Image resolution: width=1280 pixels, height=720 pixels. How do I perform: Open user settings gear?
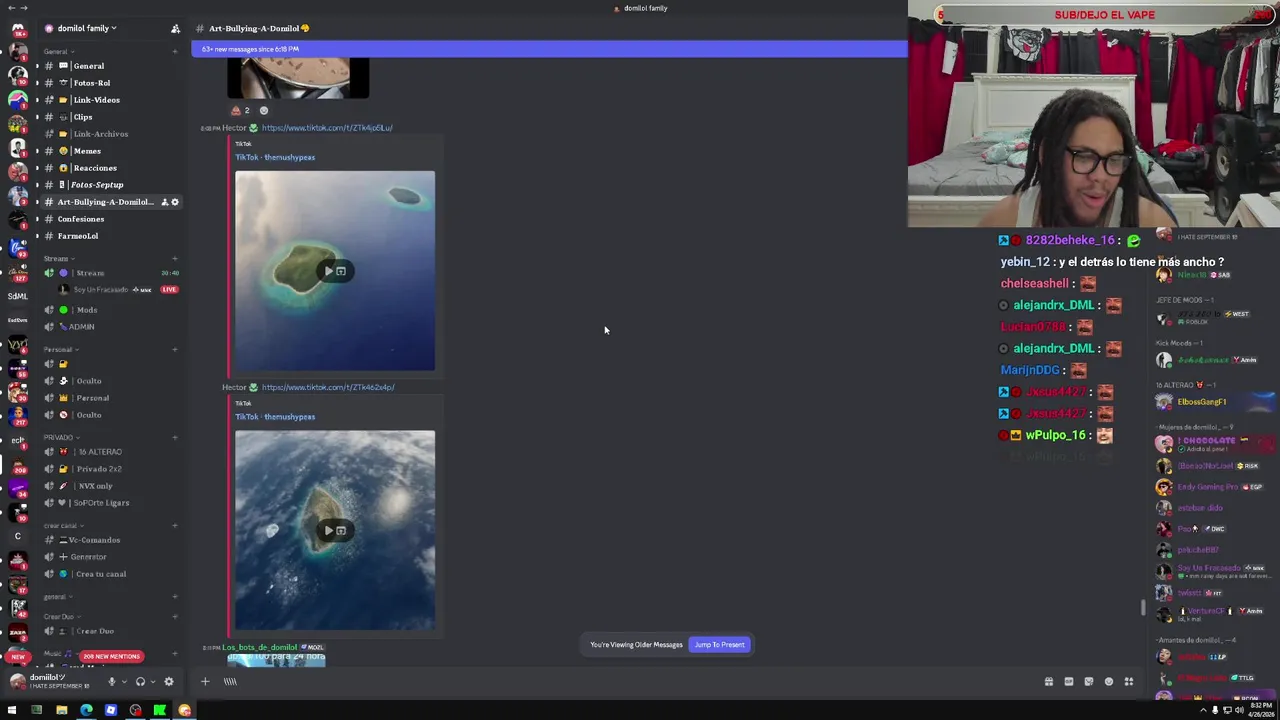click(x=168, y=682)
